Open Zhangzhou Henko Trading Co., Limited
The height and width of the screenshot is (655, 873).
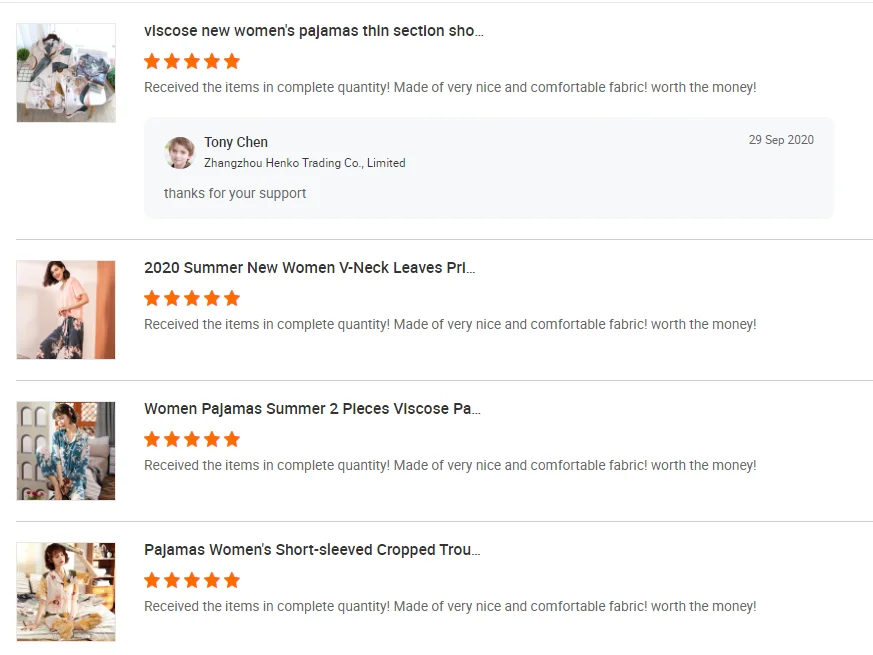pos(304,163)
